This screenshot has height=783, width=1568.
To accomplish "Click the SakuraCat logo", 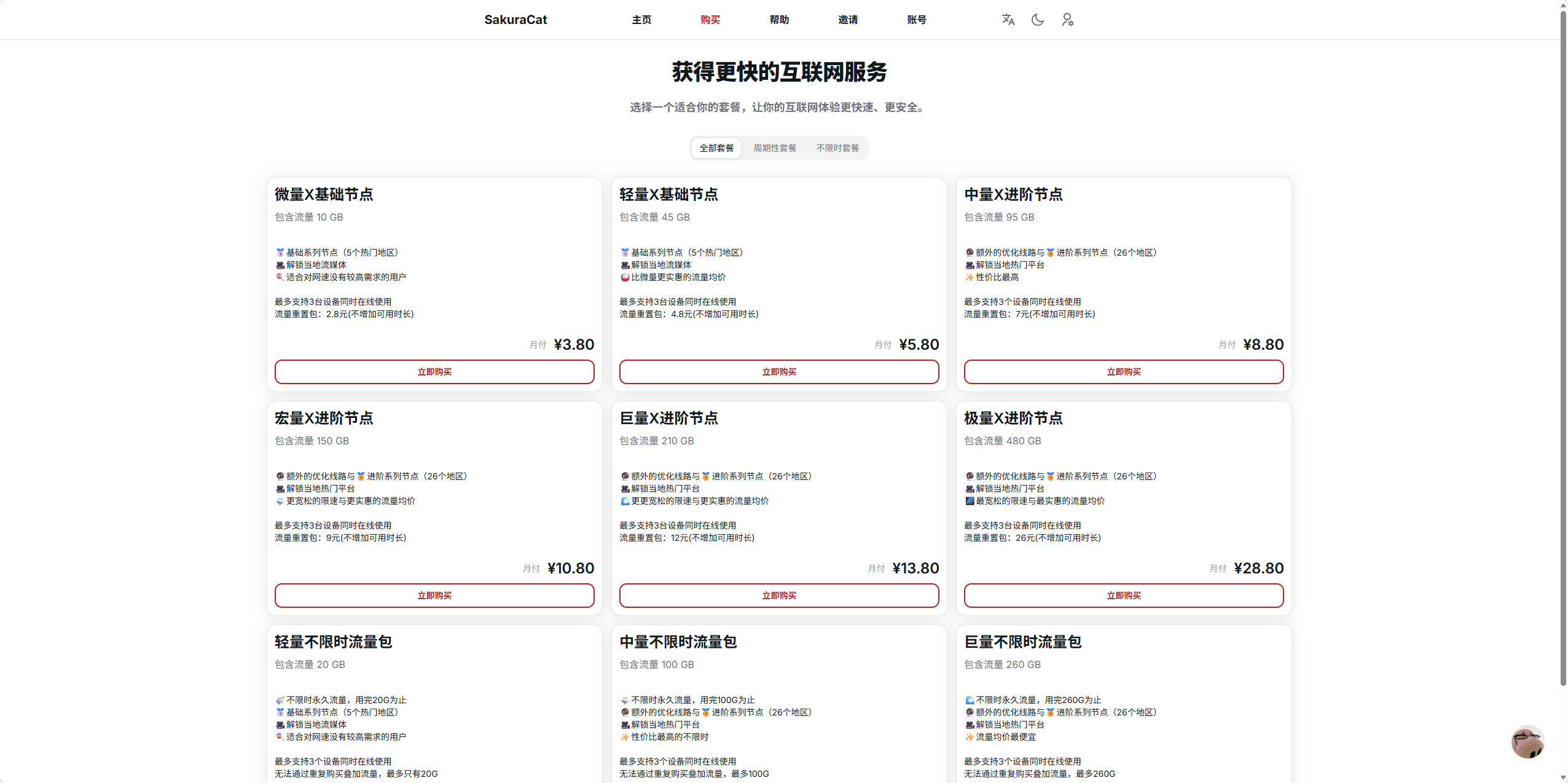I will click(515, 20).
